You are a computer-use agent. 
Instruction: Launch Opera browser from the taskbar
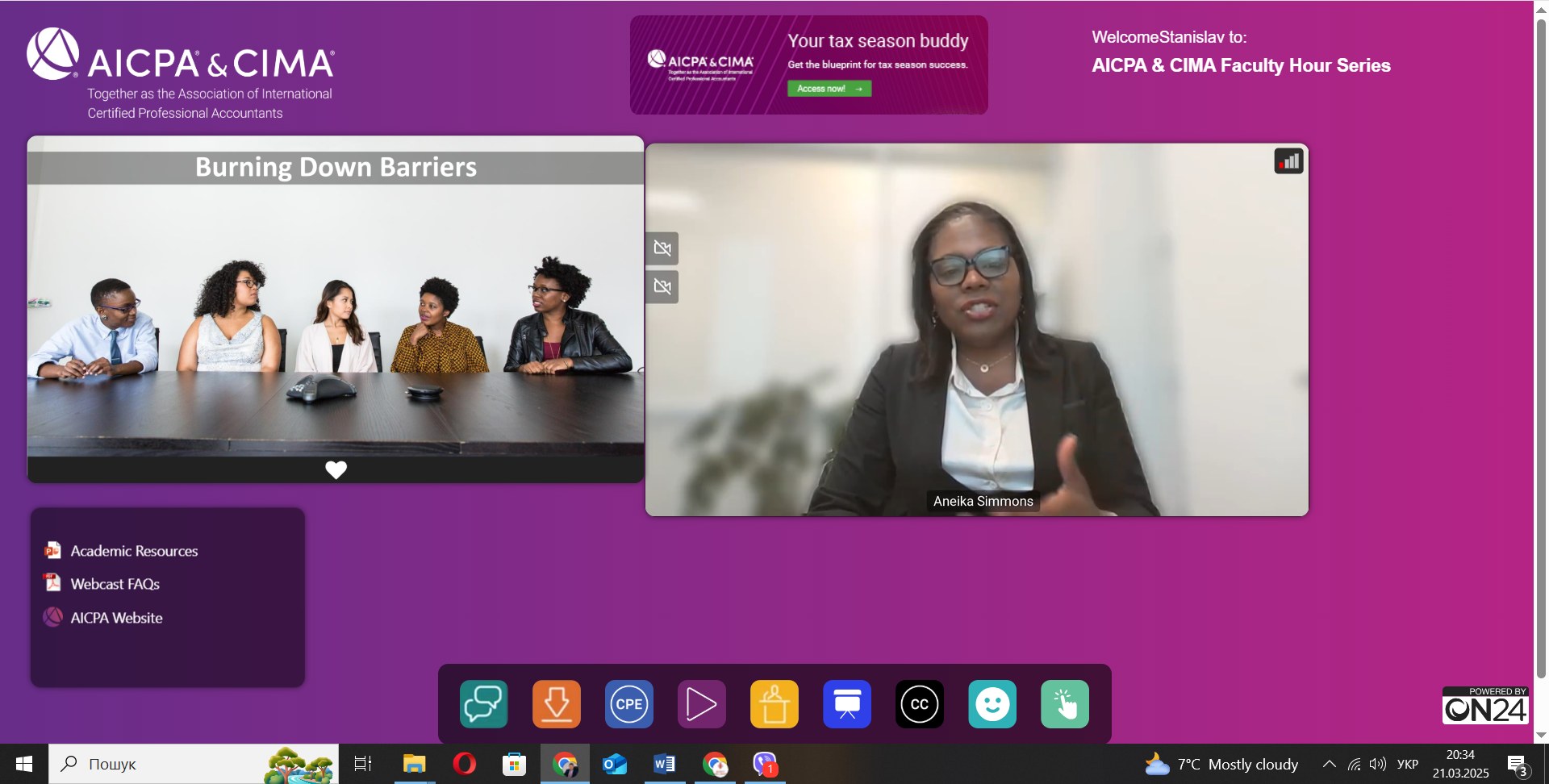(465, 763)
